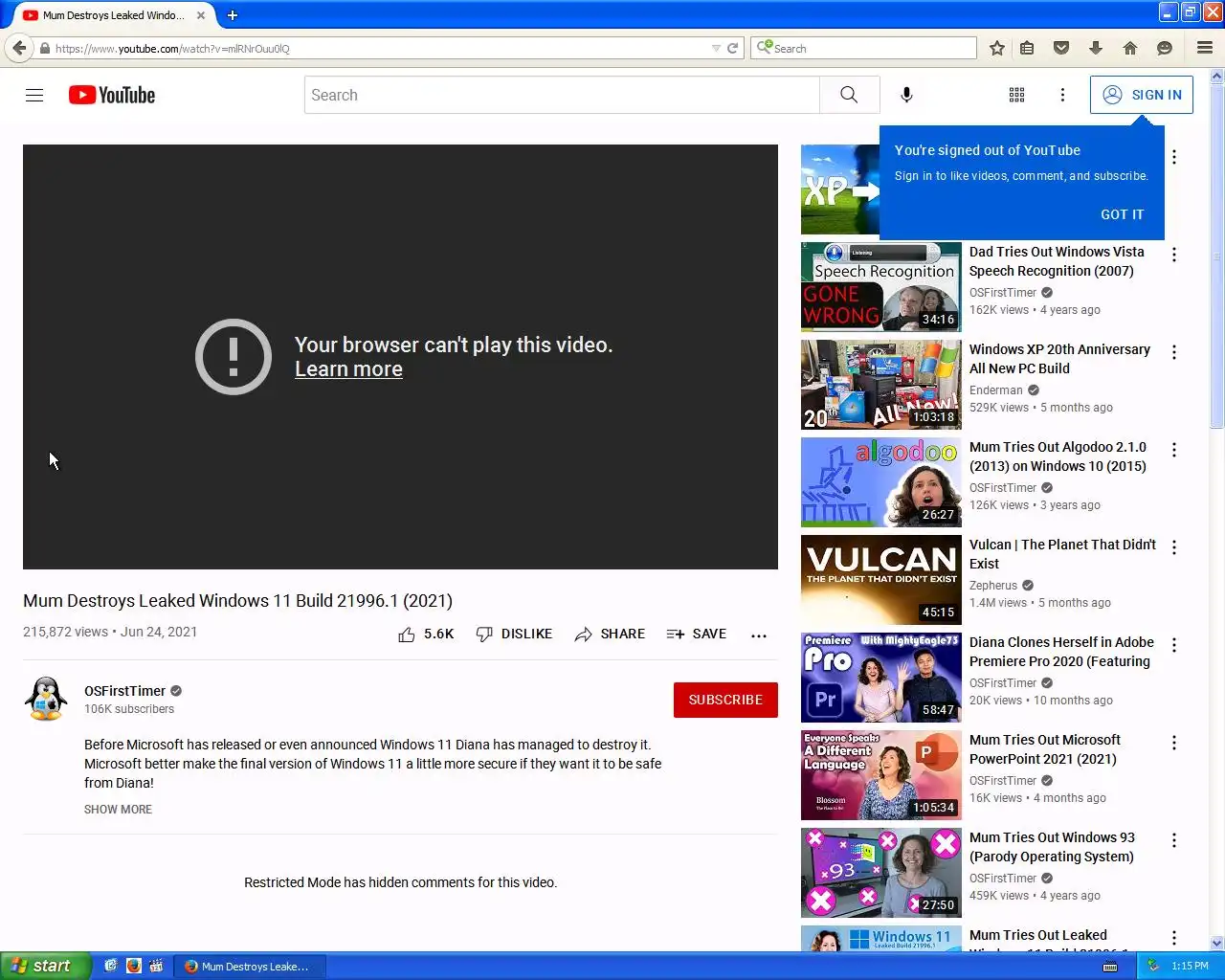Screen dimensions: 1225x980
Task: Open OSFirstTimer channel name link
Action: 125,691
